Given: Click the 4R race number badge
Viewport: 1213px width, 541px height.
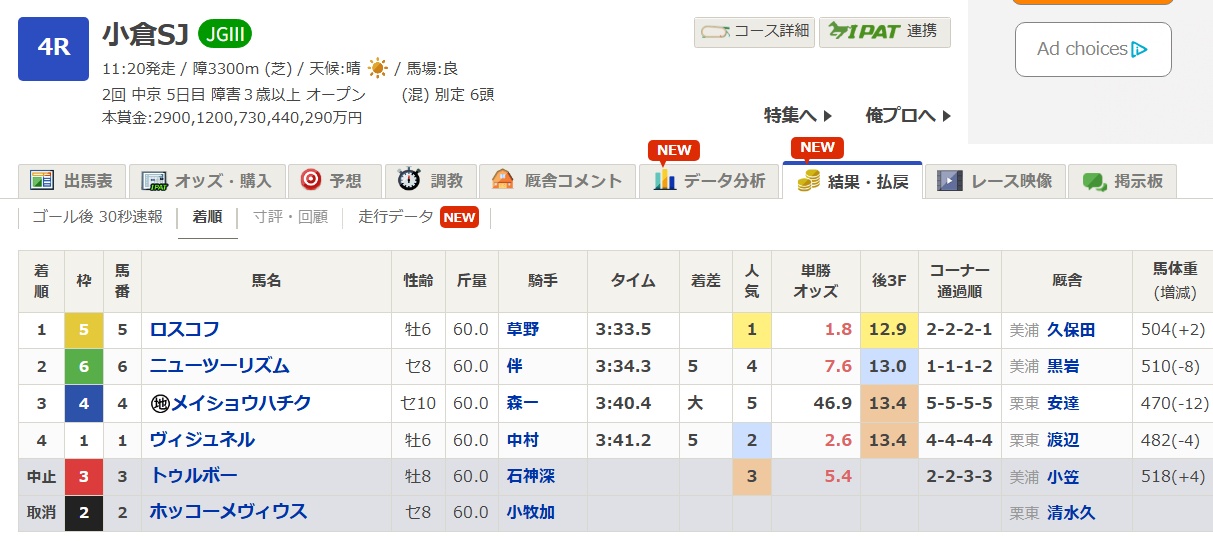Looking at the screenshot, I should pyautogui.click(x=53, y=48).
